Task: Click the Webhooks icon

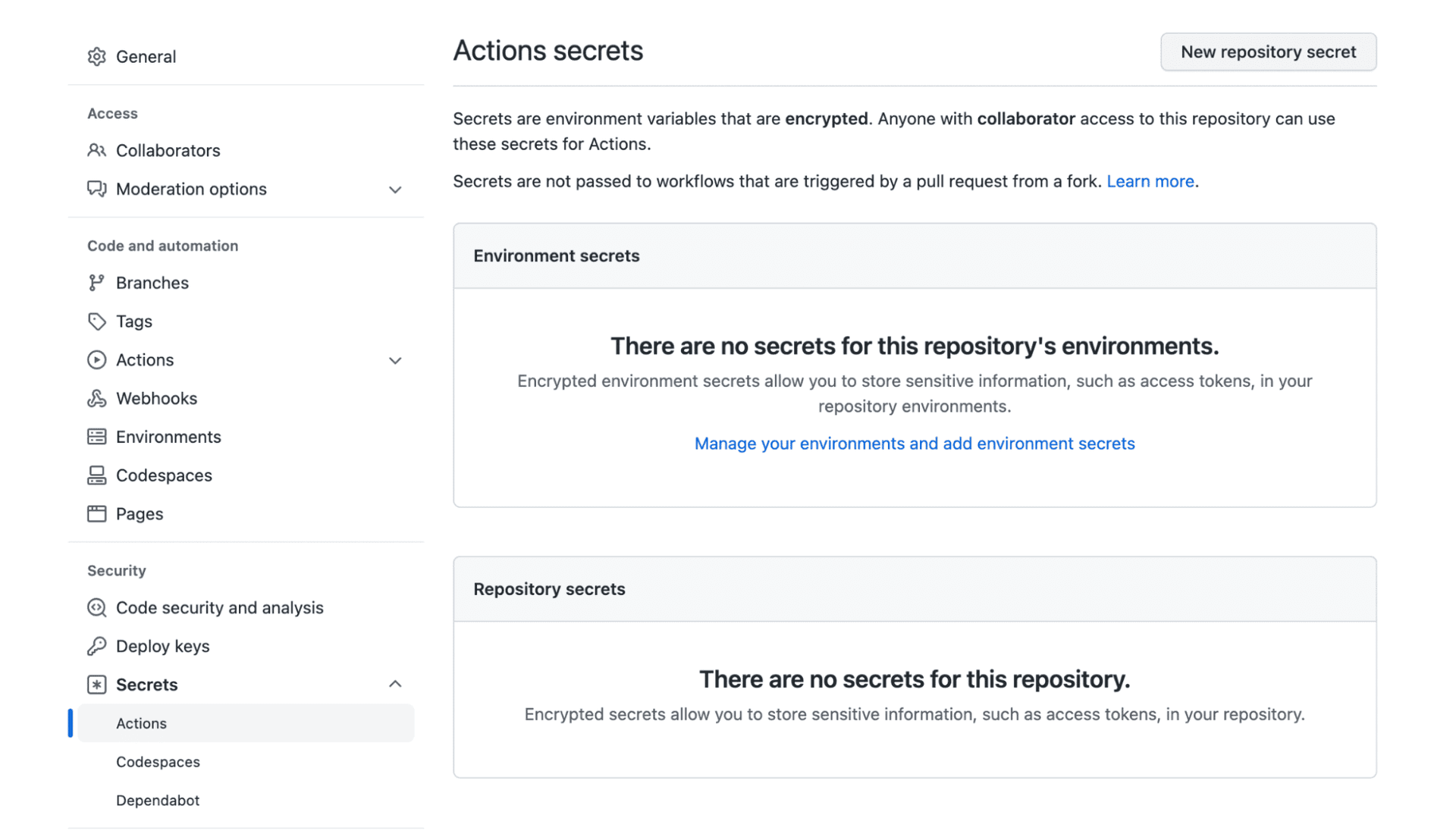Action: [x=97, y=398]
